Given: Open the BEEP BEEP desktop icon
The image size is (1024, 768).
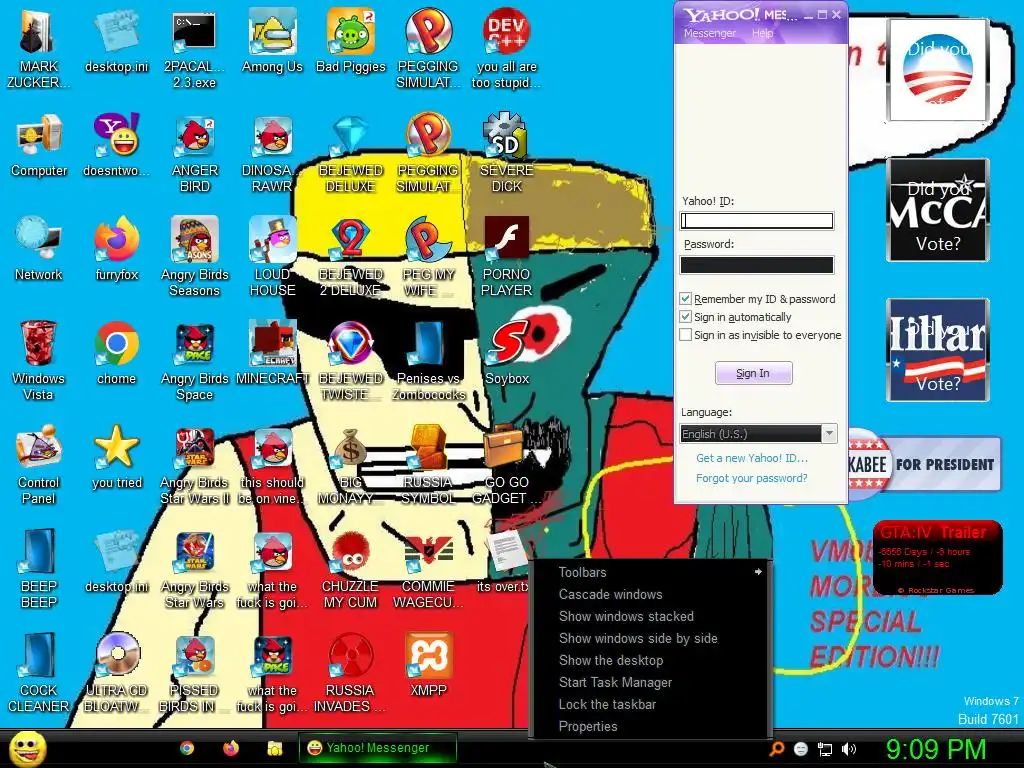Looking at the screenshot, I should (39, 569).
